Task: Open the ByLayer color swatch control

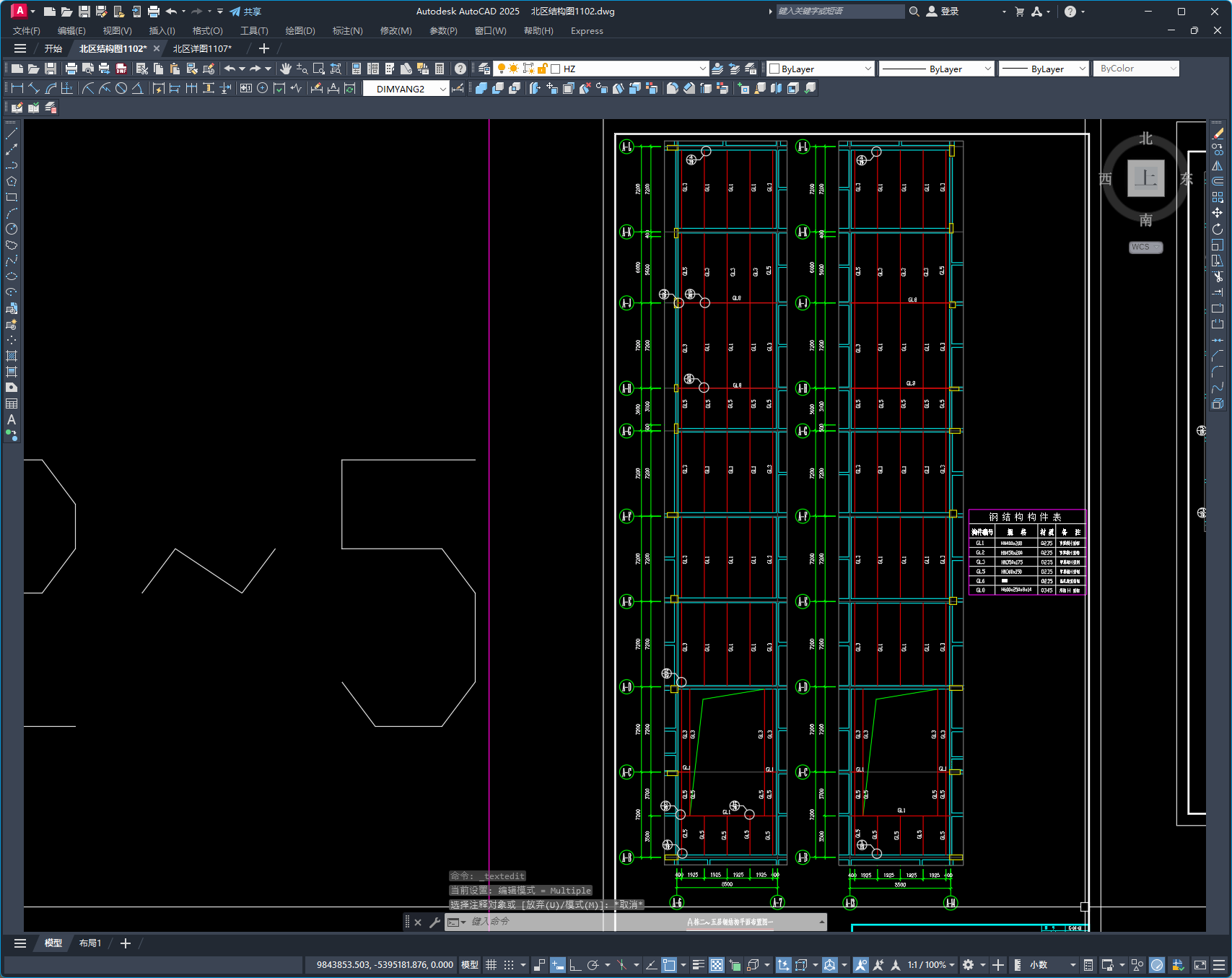Action: (820, 69)
